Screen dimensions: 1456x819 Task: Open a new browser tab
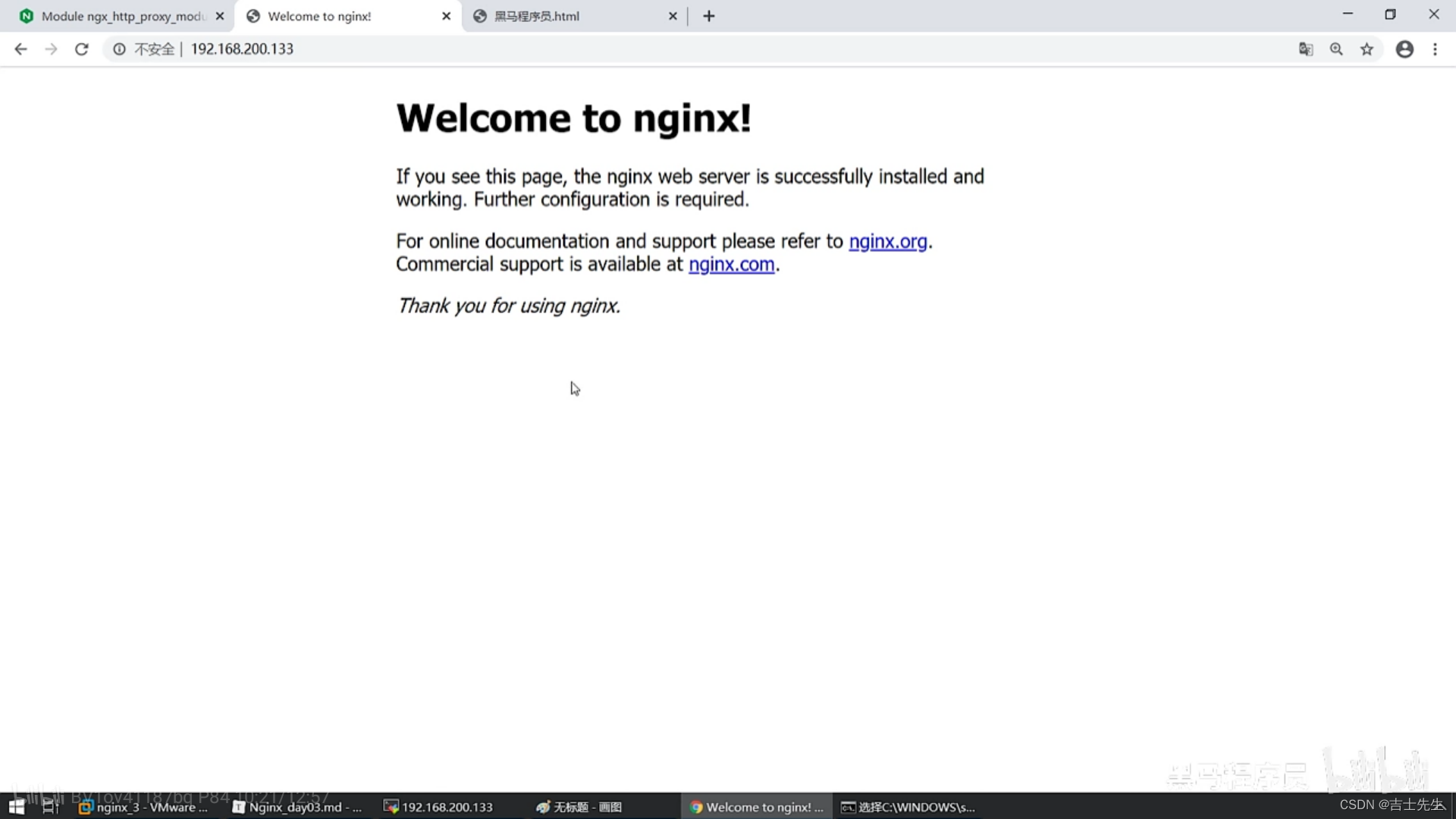pos(709,16)
